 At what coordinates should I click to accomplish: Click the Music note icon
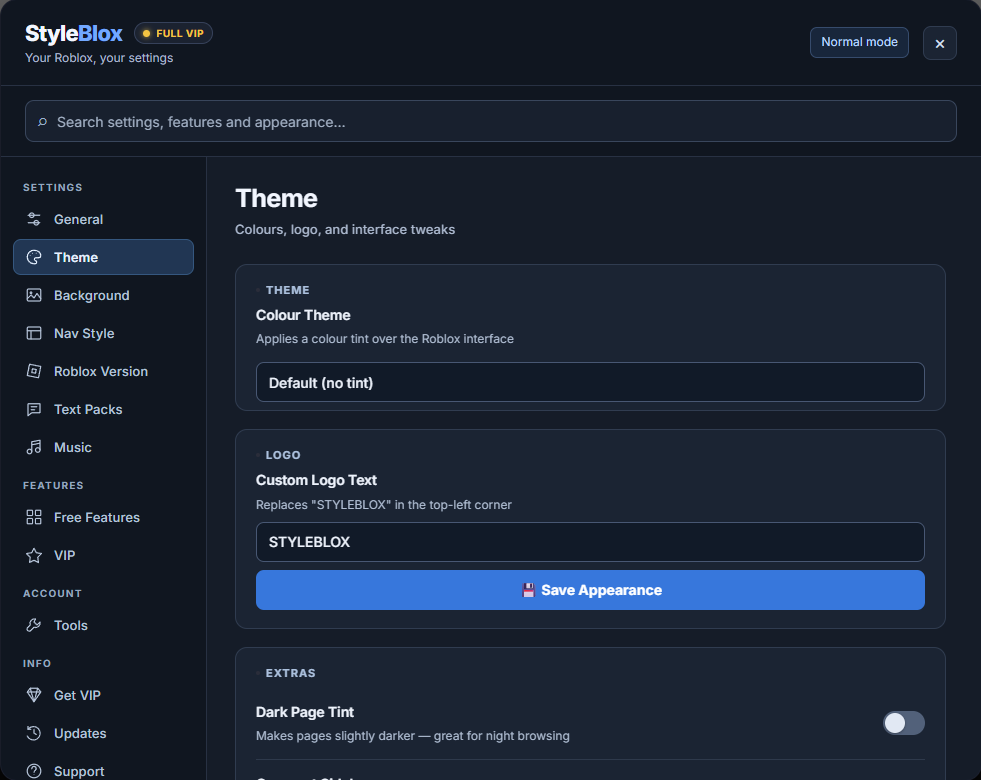click(34, 447)
